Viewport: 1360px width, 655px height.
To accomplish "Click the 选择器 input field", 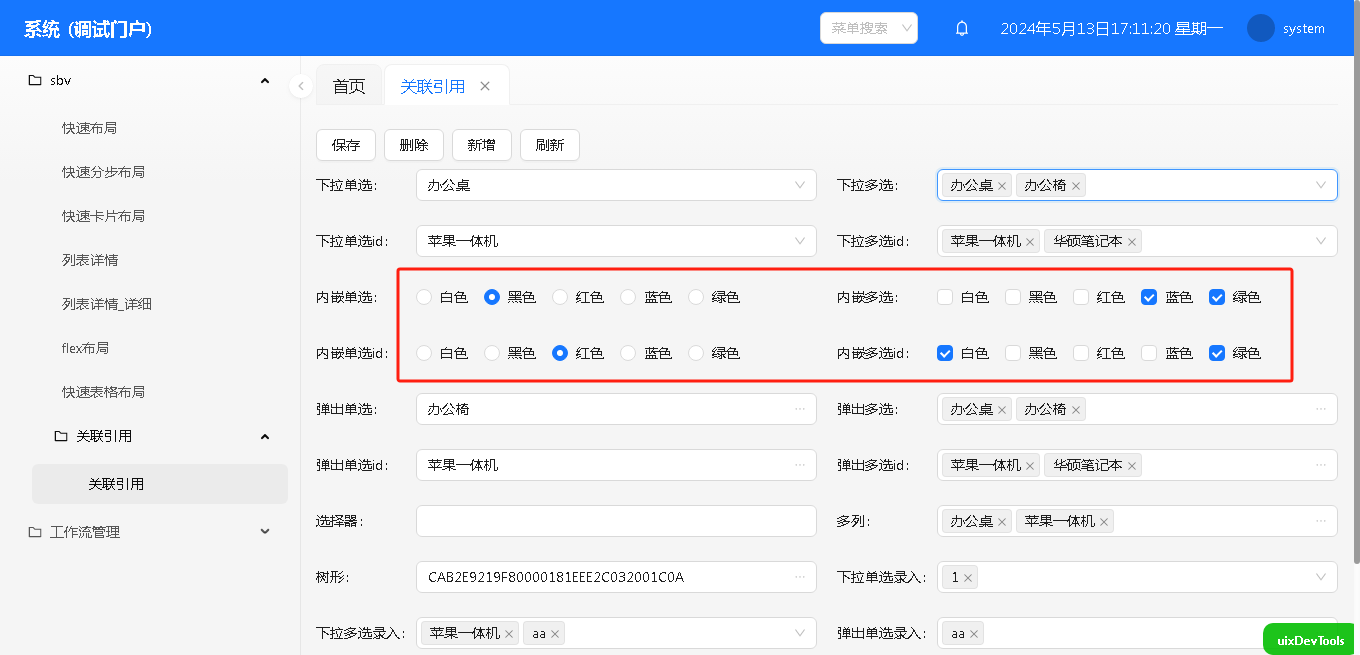I will tap(615, 521).
